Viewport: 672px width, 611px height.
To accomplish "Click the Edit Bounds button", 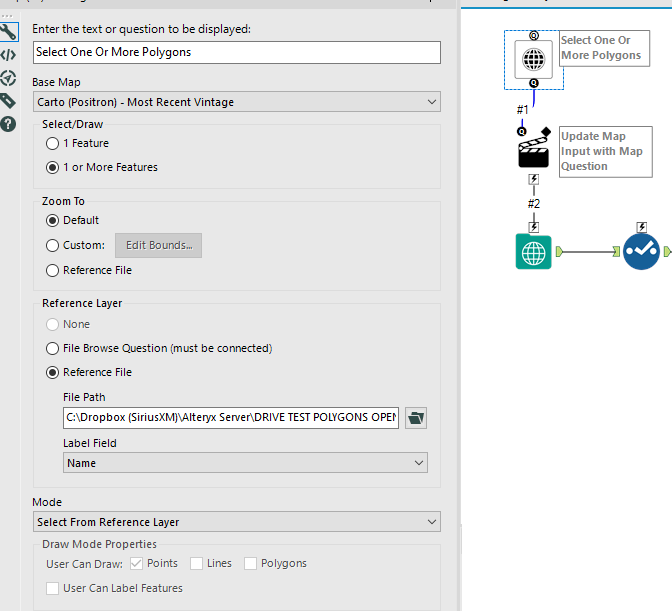I will (158, 246).
